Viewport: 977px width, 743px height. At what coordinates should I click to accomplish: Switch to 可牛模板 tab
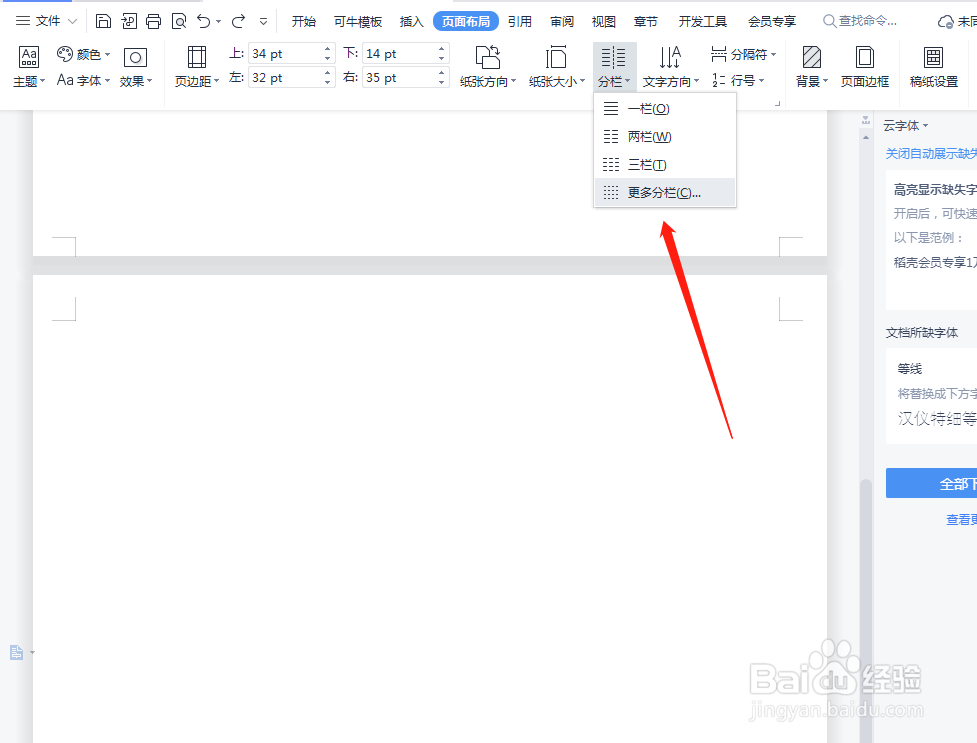(358, 22)
